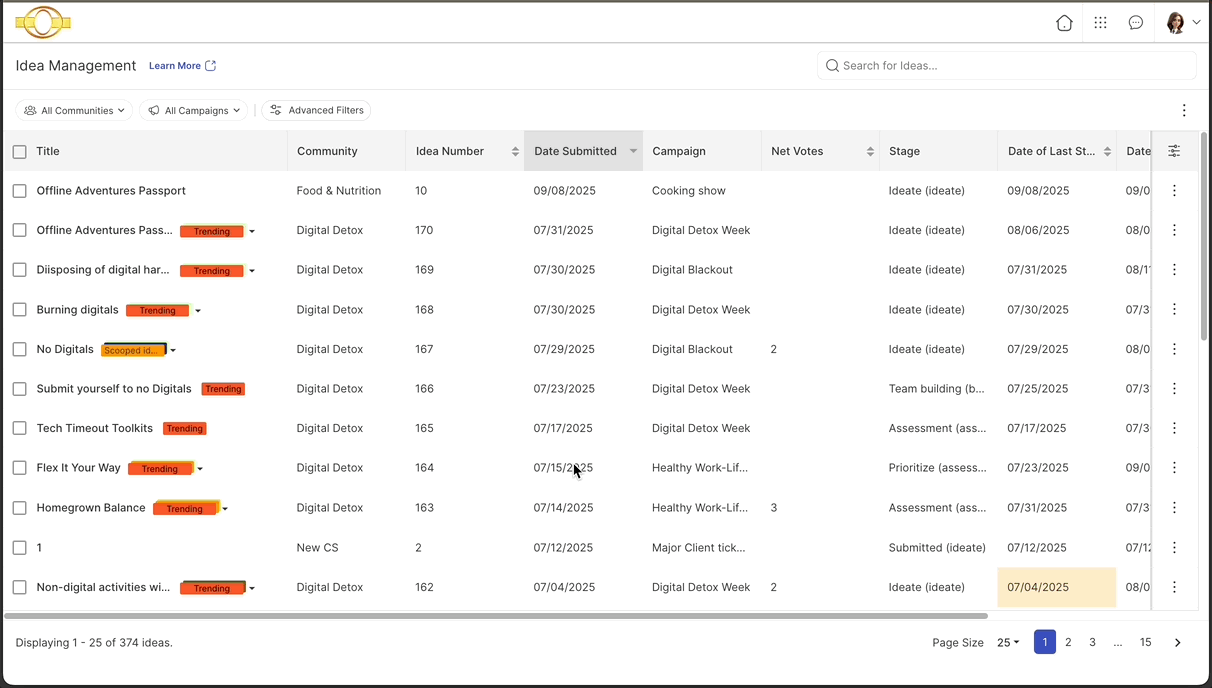Click the column settings icon in table header
Viewport: 1212px width, 688px height.
click(1174, 151)
